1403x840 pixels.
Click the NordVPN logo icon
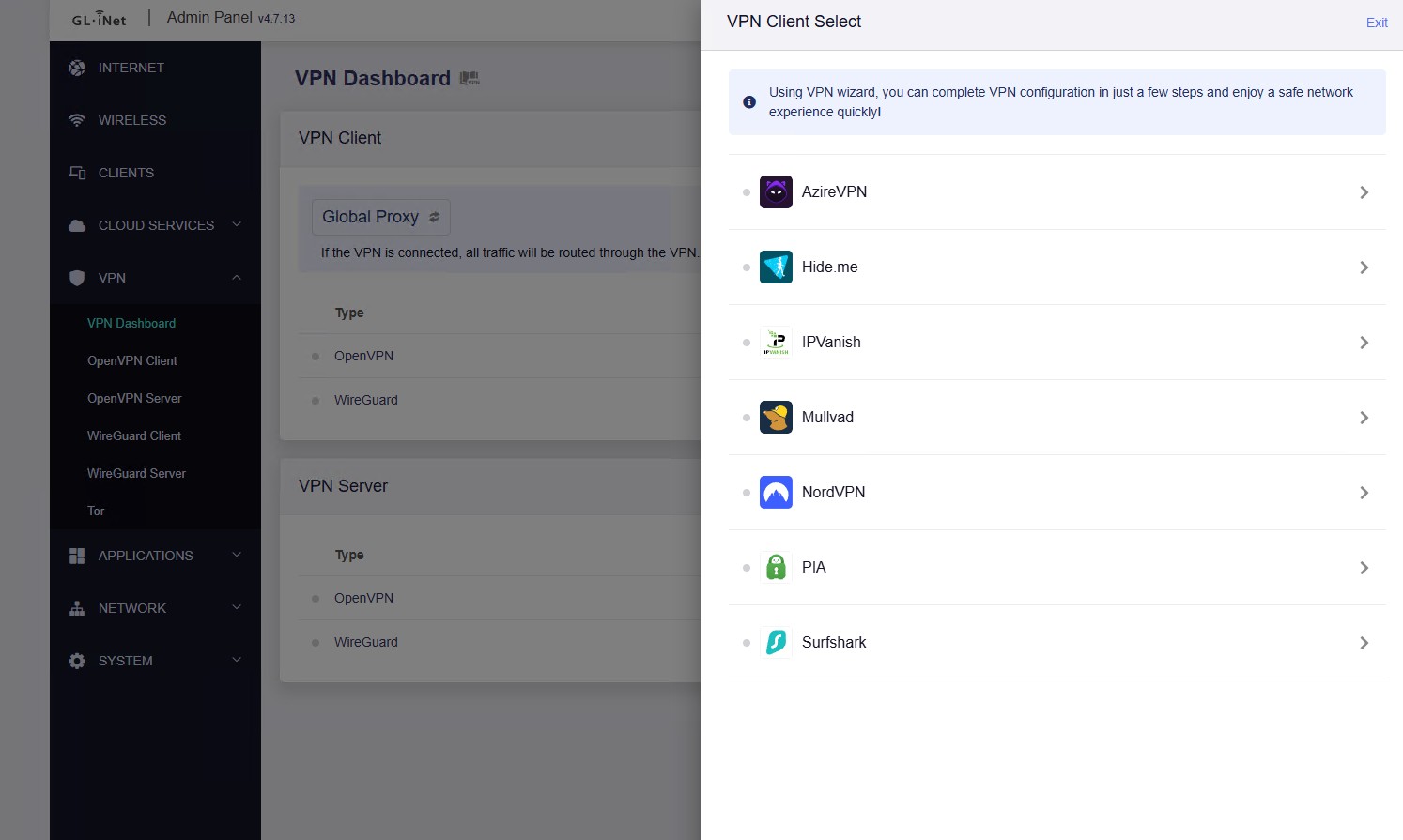coord(776,493)
